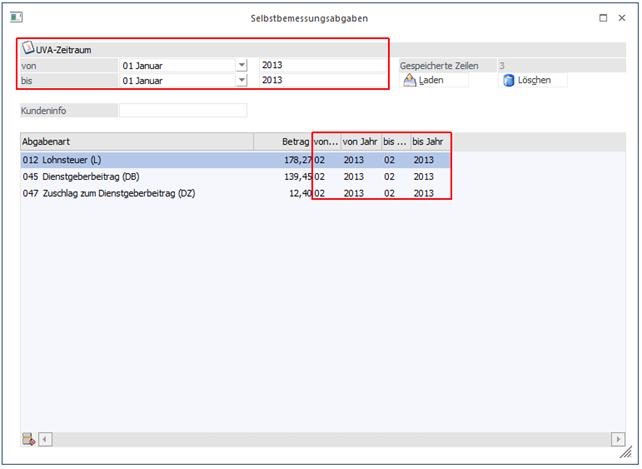The height and width of the screenshot is (469, 642).
Task: Open the 'von' month dropdown
Action: tap(241, 65)
